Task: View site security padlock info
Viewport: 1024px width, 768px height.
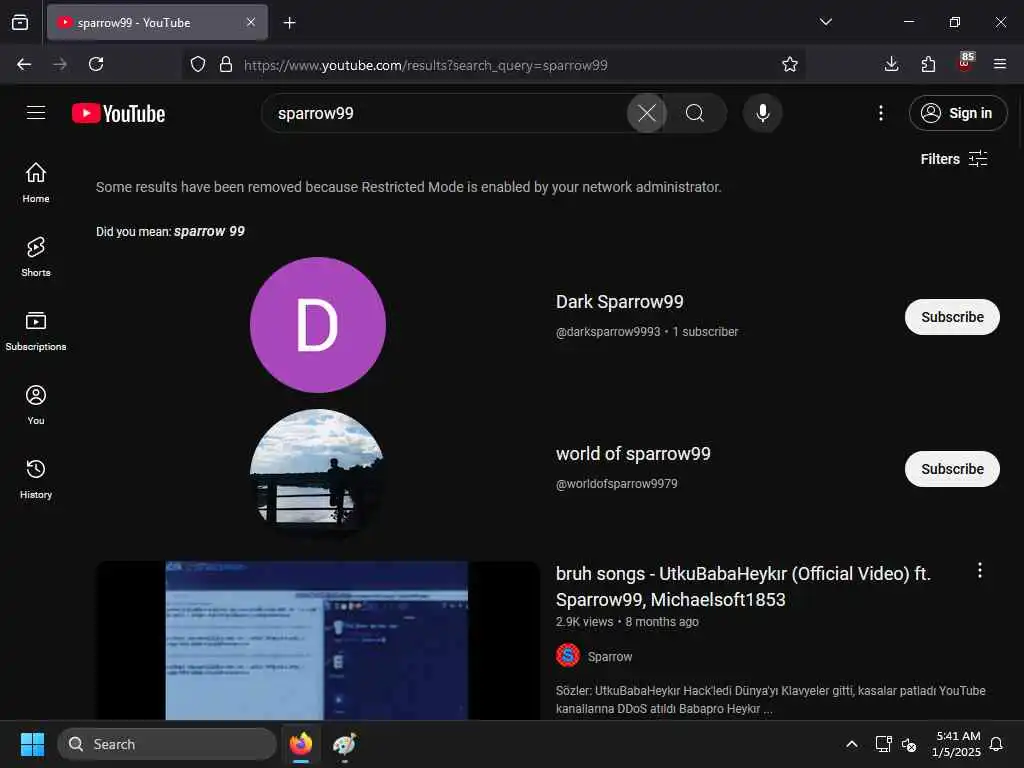Action: pos(226,64)
